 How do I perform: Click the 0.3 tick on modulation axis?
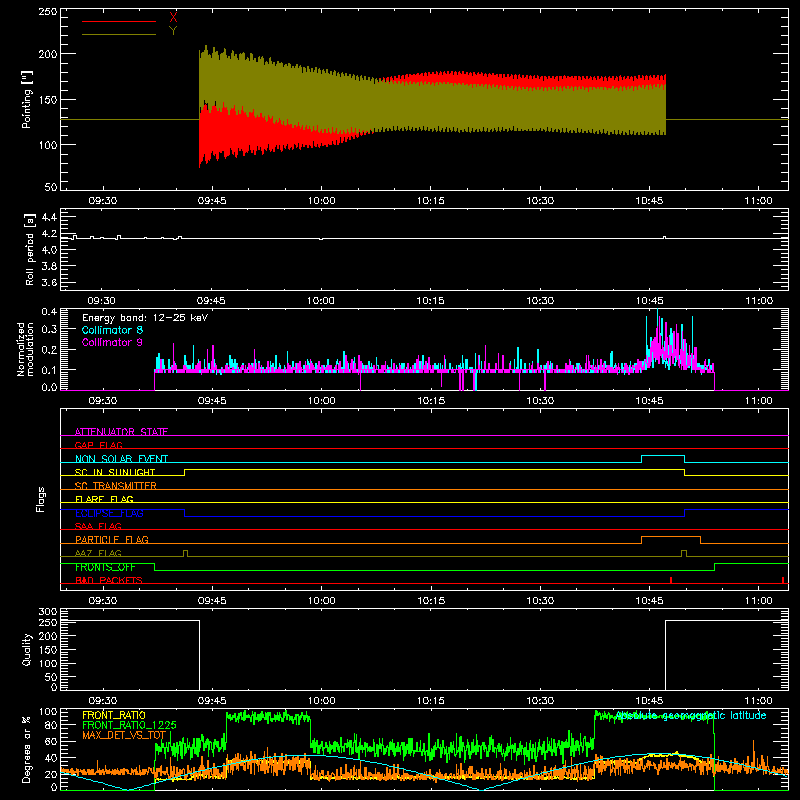coord(49,329)
